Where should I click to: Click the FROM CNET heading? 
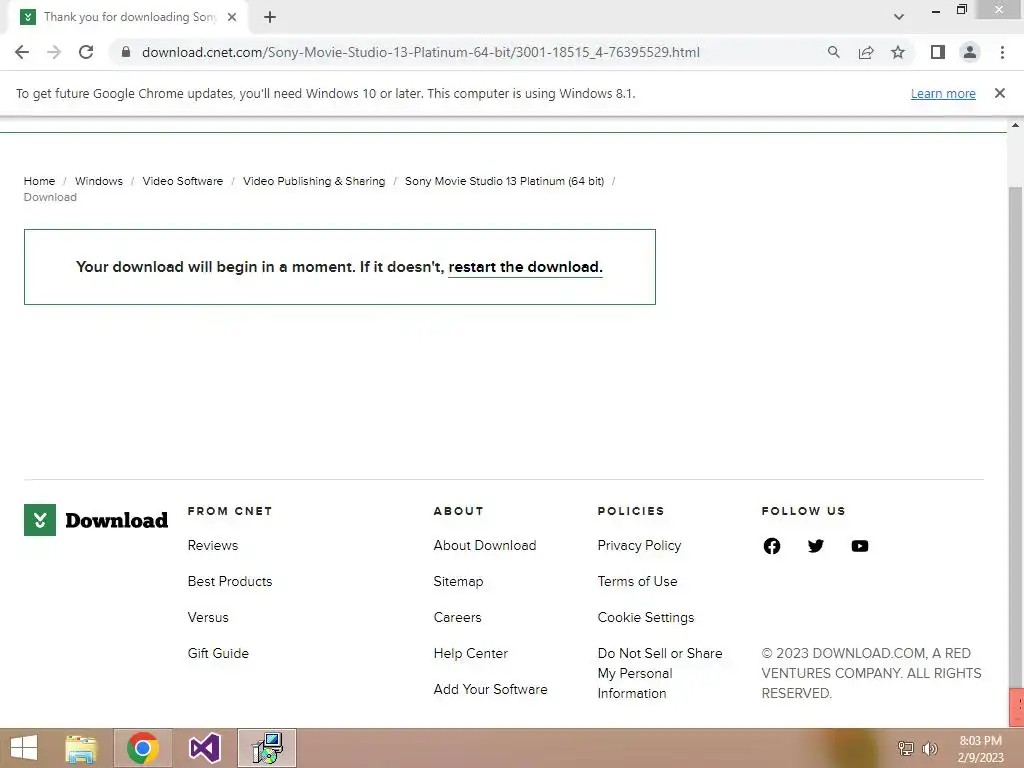pyautogui.click(x=230, y=511)
